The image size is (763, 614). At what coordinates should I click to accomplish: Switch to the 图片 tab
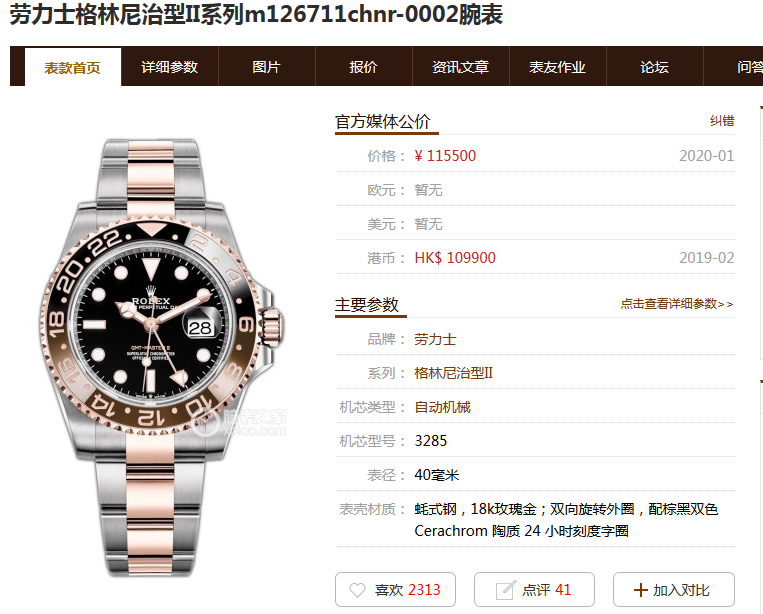tap(267, 67)
